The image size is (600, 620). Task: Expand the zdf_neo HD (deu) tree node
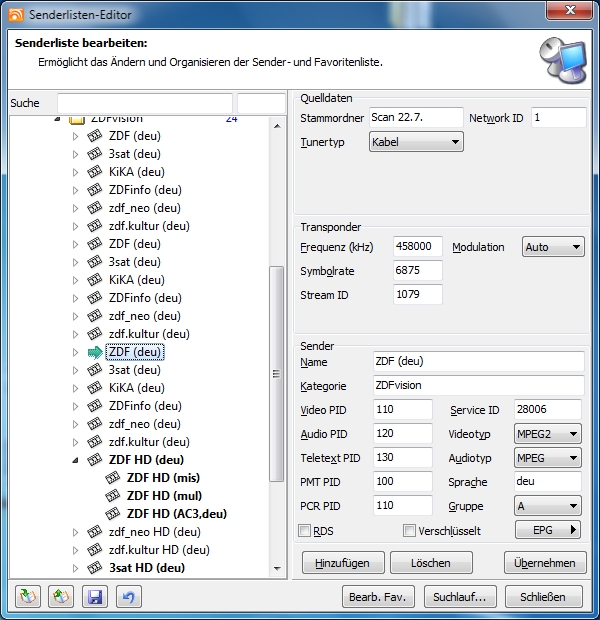[75, 532]
